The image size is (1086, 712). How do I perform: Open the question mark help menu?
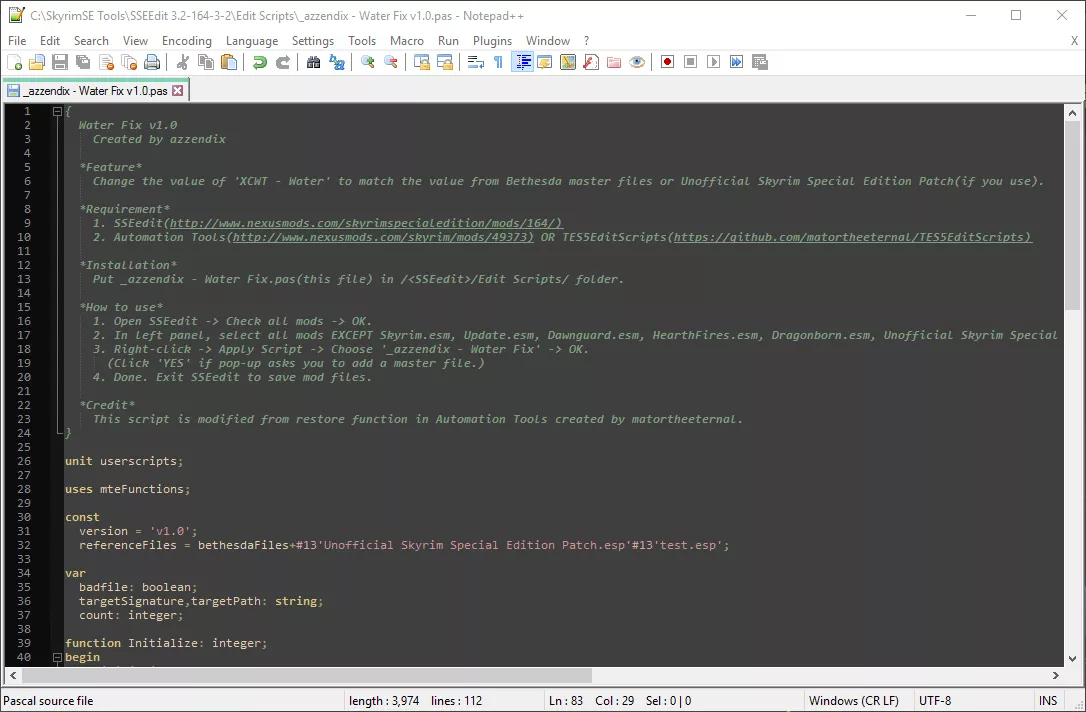coord(587,41)
